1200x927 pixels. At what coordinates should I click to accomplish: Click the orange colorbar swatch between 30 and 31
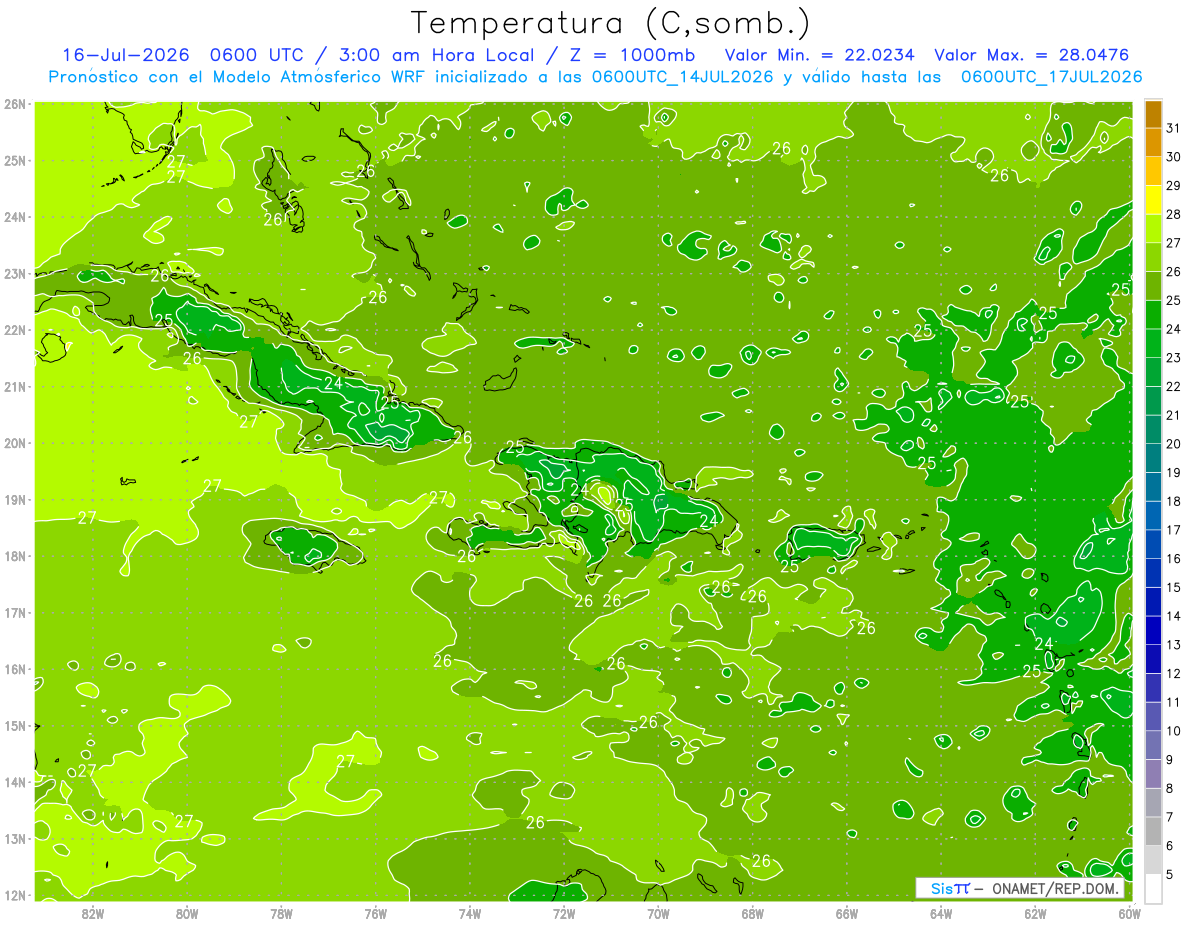[1153, 143]
